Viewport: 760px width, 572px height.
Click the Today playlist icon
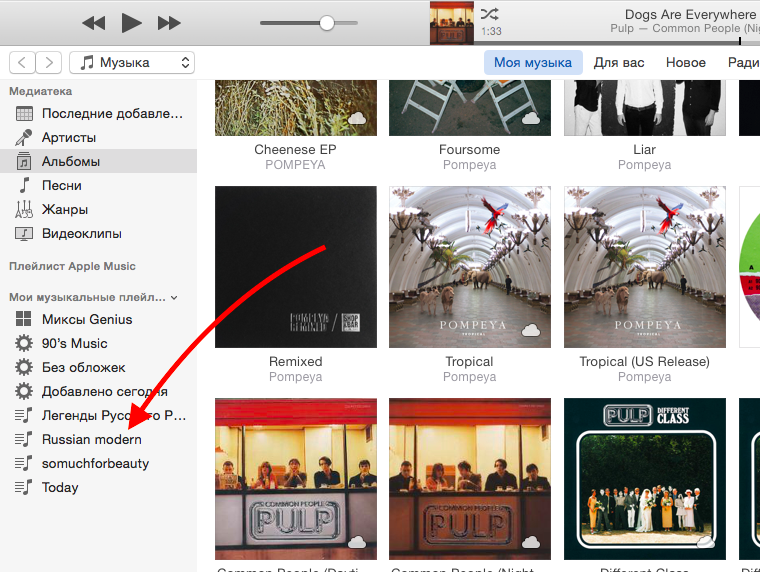(x=23, y=487)
